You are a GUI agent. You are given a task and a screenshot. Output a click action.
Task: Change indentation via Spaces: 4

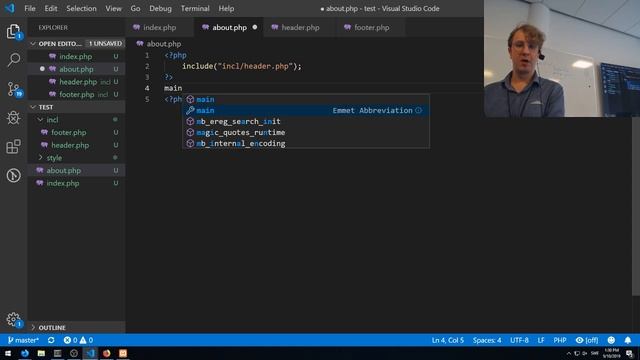[487, 340]
